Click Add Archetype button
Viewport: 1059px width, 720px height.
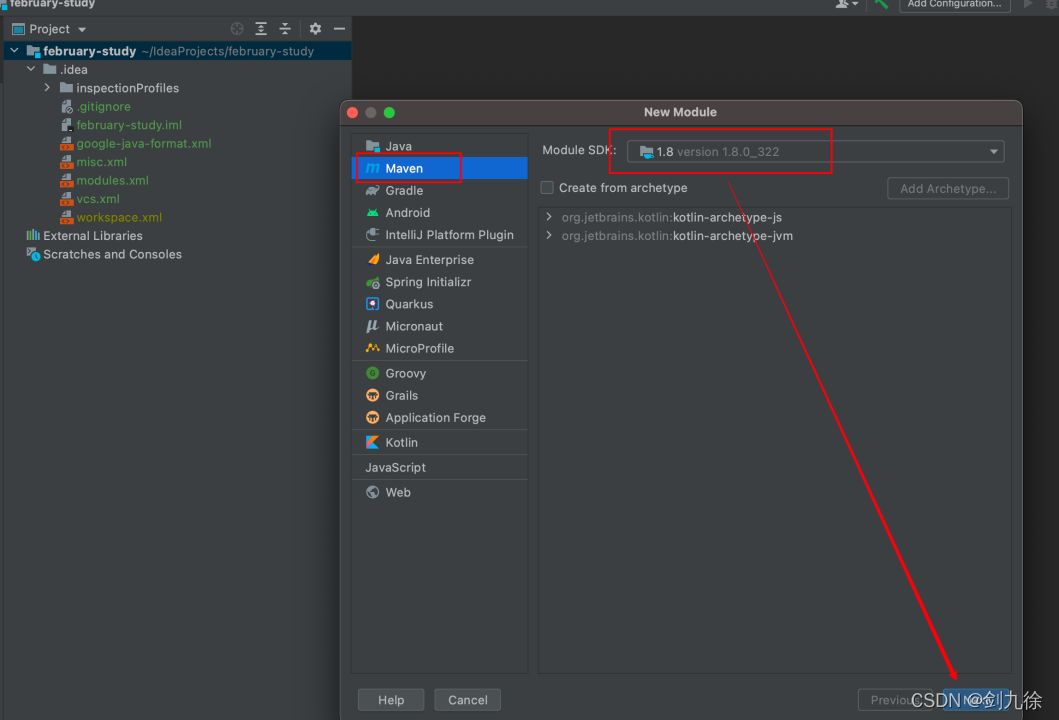click(x=948, y=188)
